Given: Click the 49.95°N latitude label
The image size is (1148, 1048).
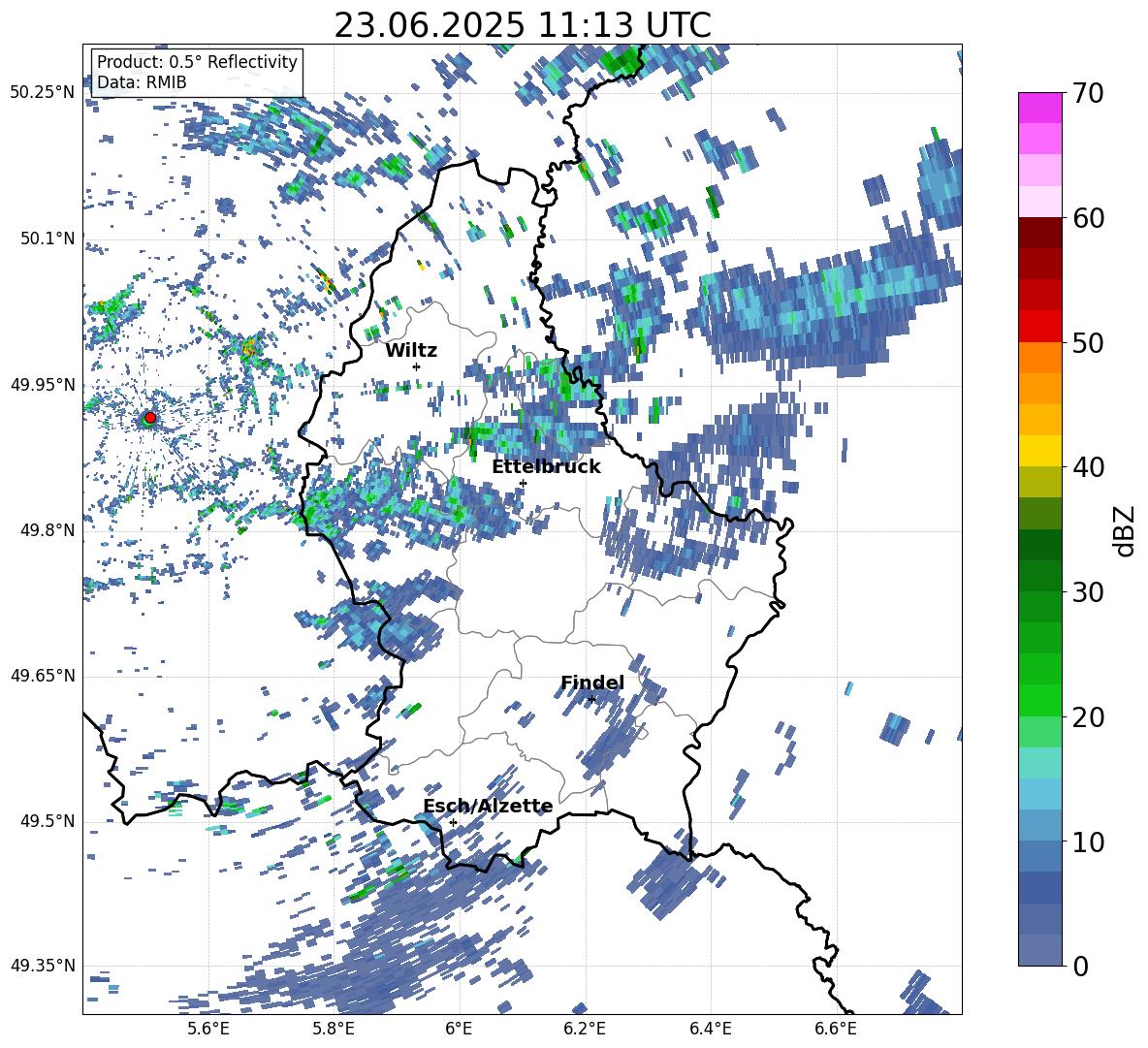Looking at the screenshot, I should click(x=43, y=385).
